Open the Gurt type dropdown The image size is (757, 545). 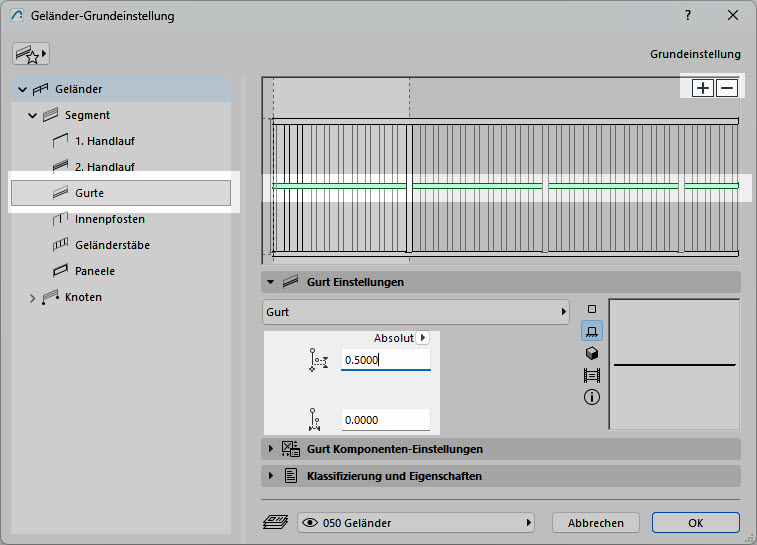coord(415,312)
